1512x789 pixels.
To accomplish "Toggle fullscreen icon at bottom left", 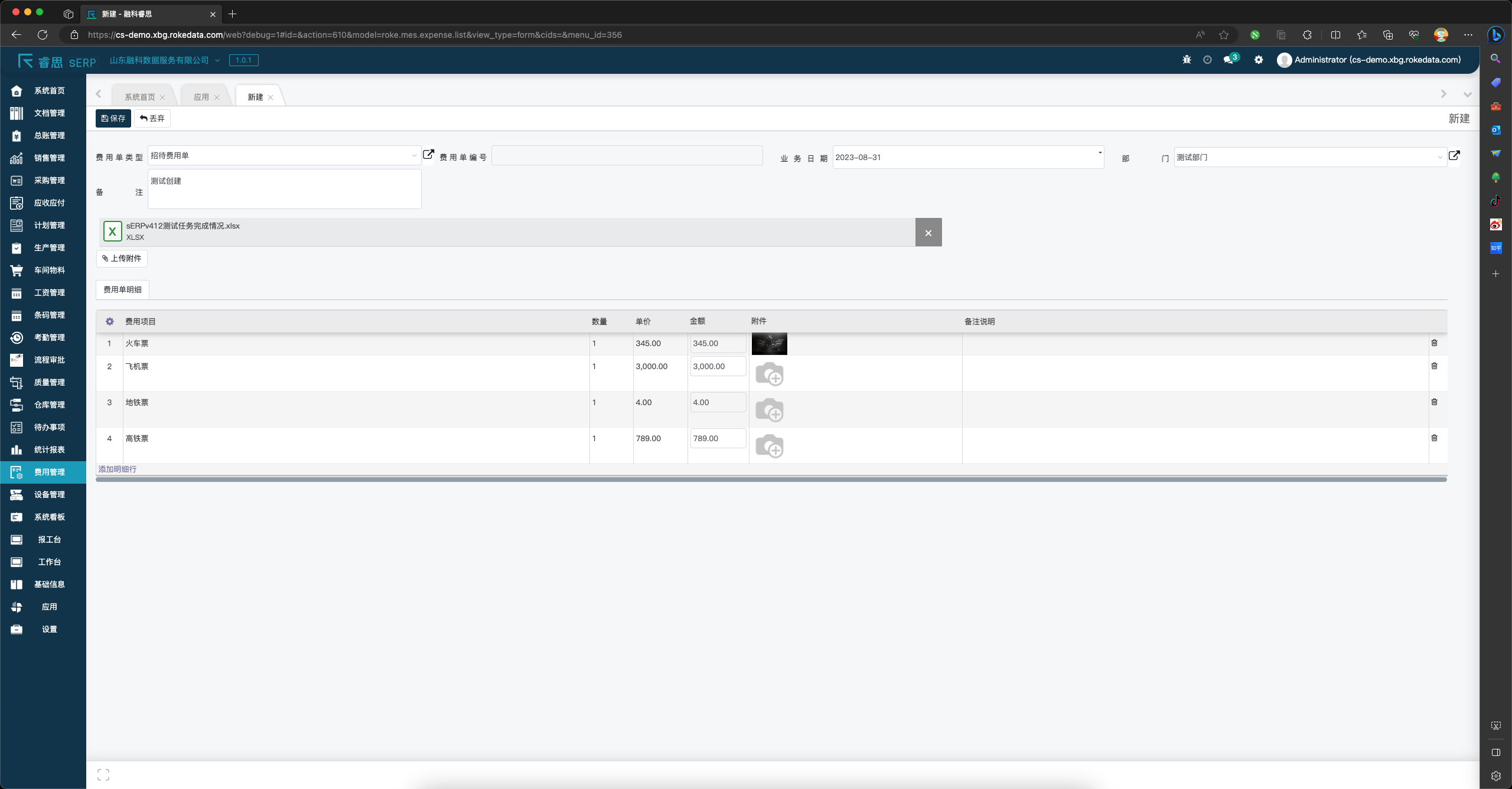I will [x=103, y=775].
